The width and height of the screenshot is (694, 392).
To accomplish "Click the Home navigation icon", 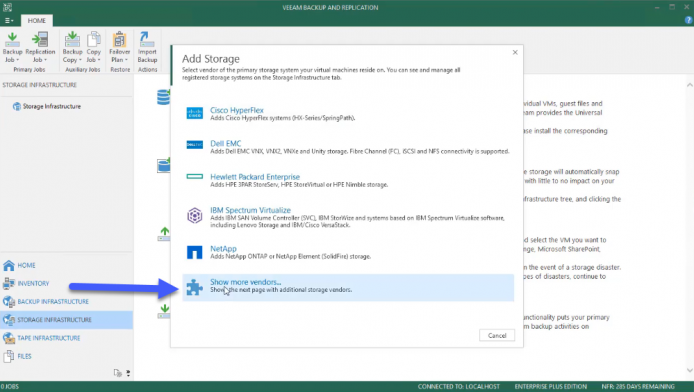I will [9, 265].
